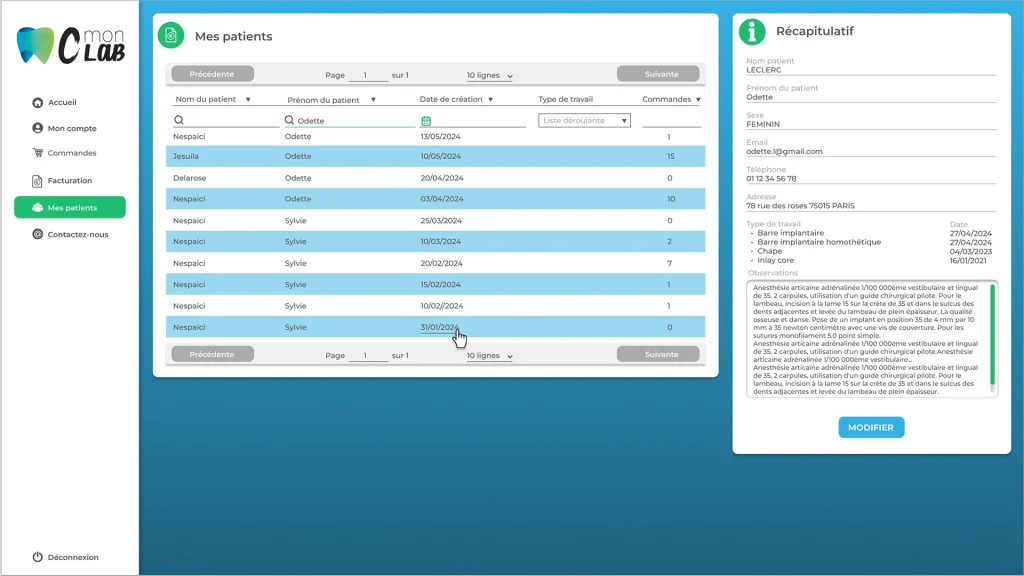
Task: Click email odette.l@gmail.com
Action: tap(784, 152)
